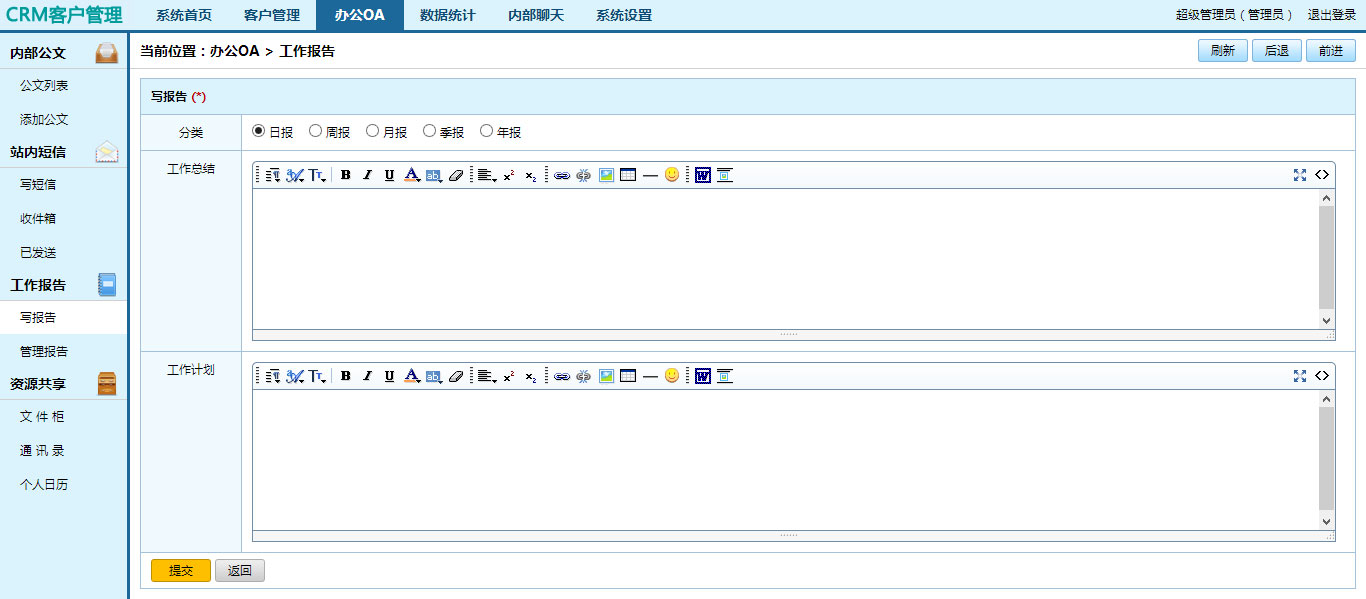
Task: Open text alignment dropdown in 工作计划 editor
Action: pos(486,376)
